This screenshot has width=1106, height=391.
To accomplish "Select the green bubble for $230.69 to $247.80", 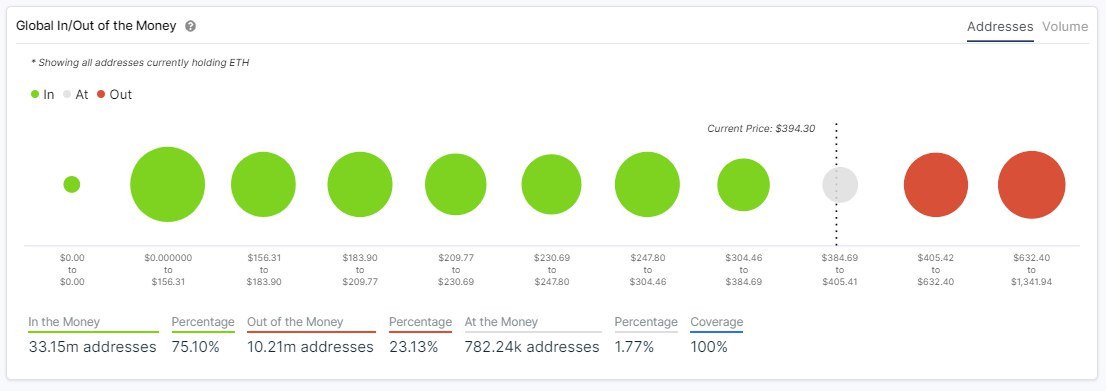I will [x=552, y=184].
